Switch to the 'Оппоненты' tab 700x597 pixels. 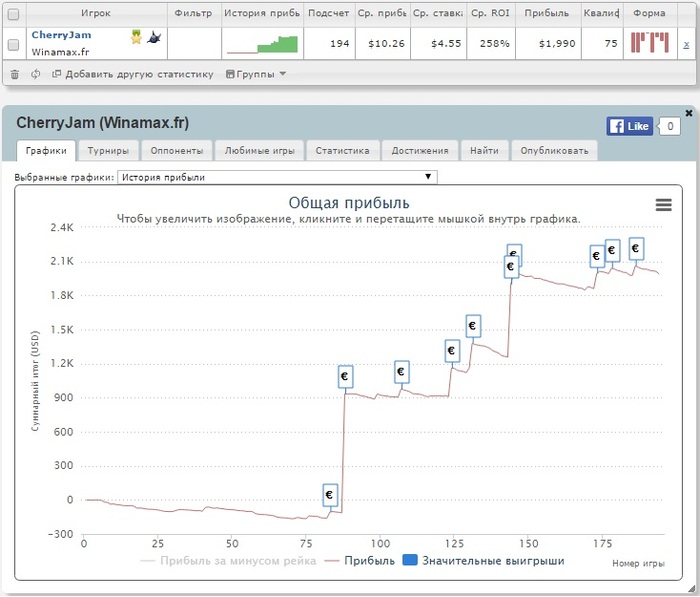click(177, 151)
